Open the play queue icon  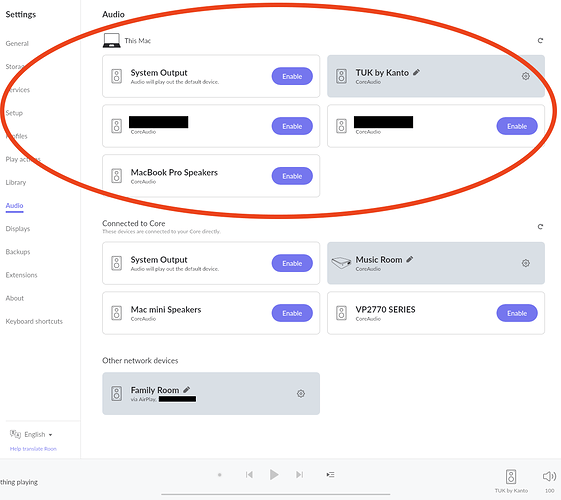point(330,475)
